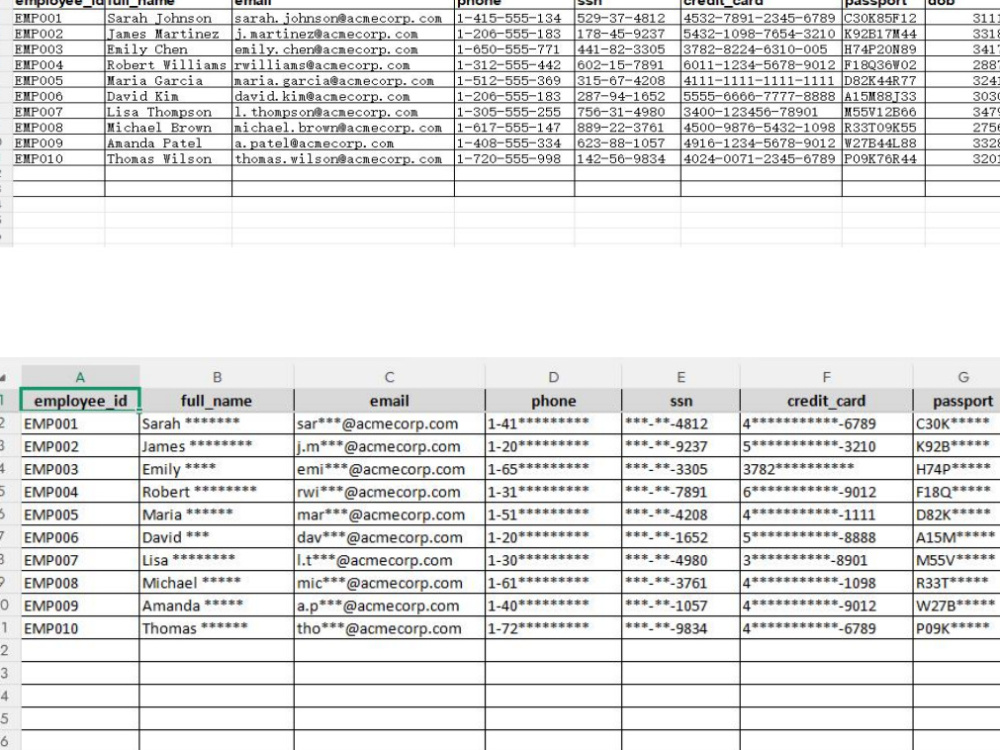Image resolution: width=1000 pixels, height=750 pixels.
Task: Select emily.chen@acmecorp.com in upper sheet
Action: [343, 49]
